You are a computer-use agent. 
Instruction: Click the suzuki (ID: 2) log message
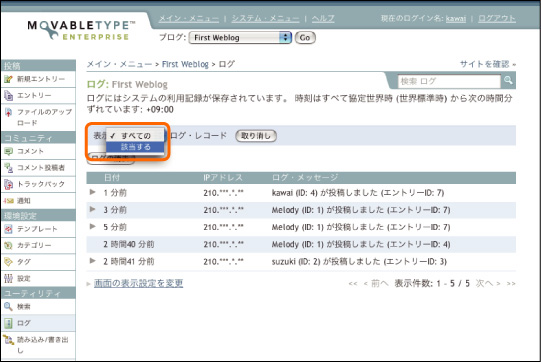359,262
